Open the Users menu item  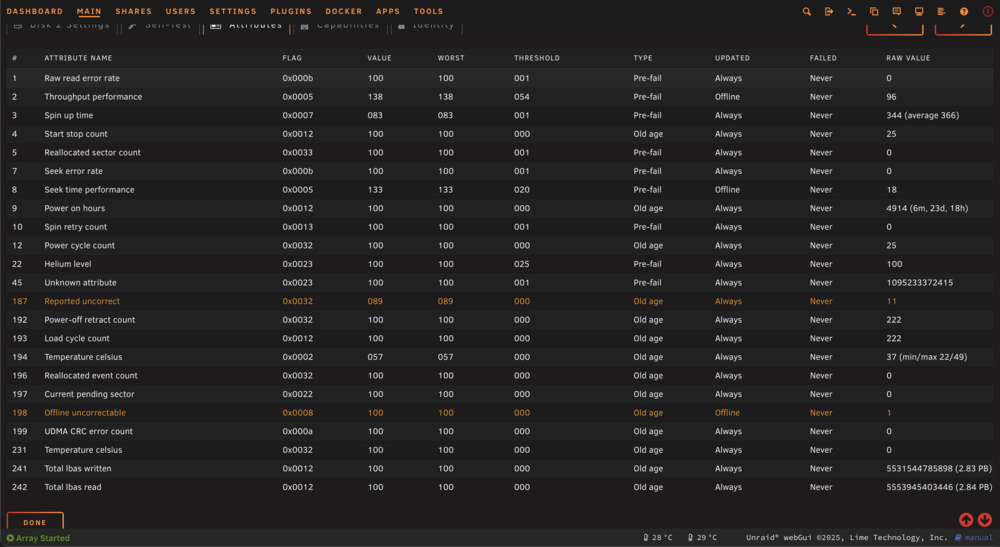coord(180,11)
